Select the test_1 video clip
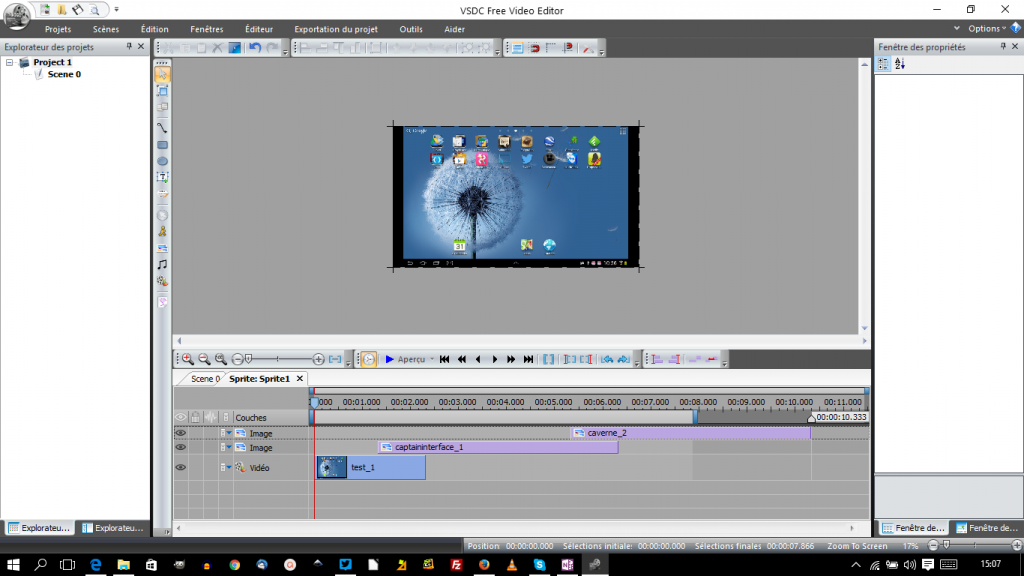1024x576 pixels. (x=371, y=467)
